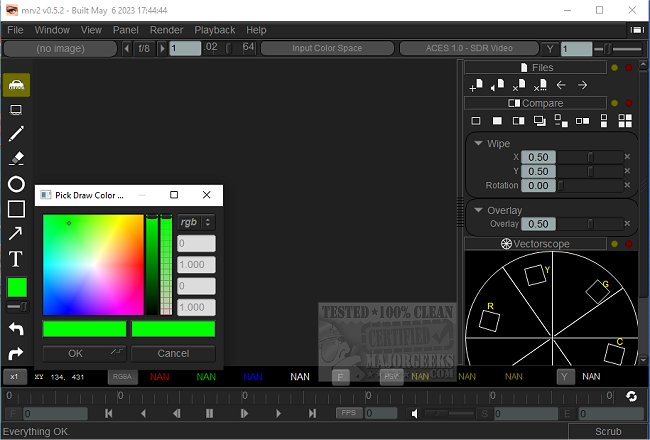The image size is (650, 440).
Task: Open the View menu
Action: (x=91, y=30)
